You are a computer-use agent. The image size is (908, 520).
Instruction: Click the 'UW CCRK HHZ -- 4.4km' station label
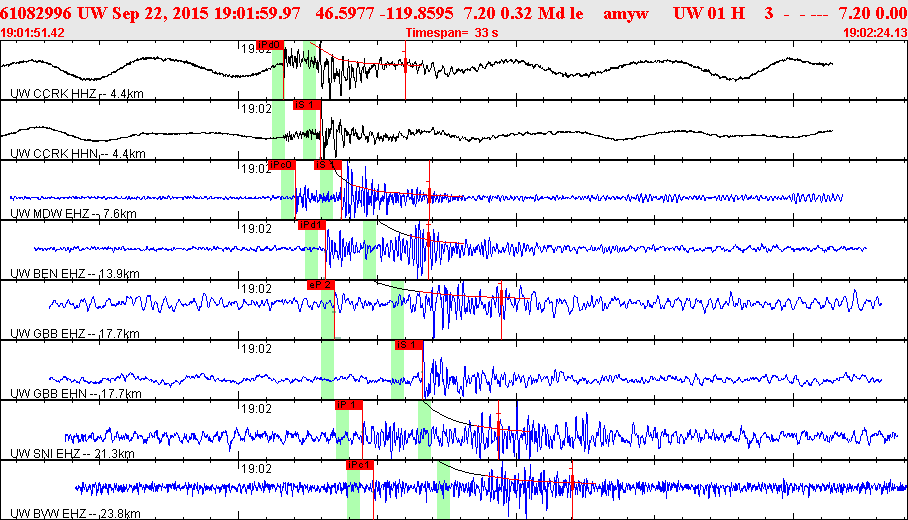[77, 94]
